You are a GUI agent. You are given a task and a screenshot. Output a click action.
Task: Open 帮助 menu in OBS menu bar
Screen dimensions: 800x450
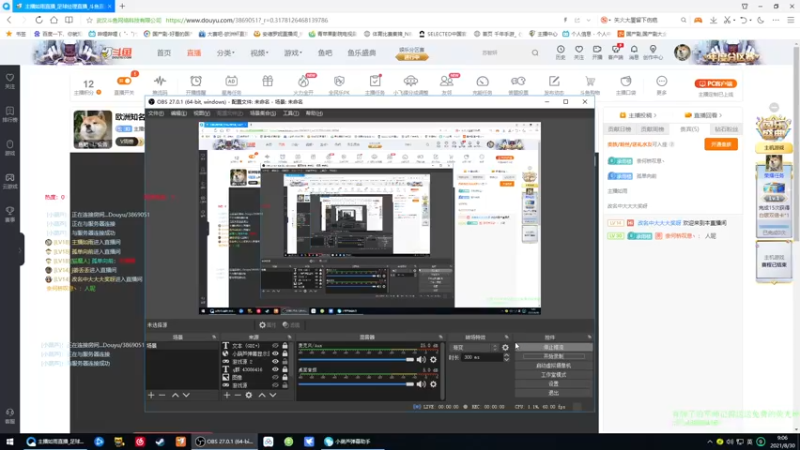click(314, 113)
